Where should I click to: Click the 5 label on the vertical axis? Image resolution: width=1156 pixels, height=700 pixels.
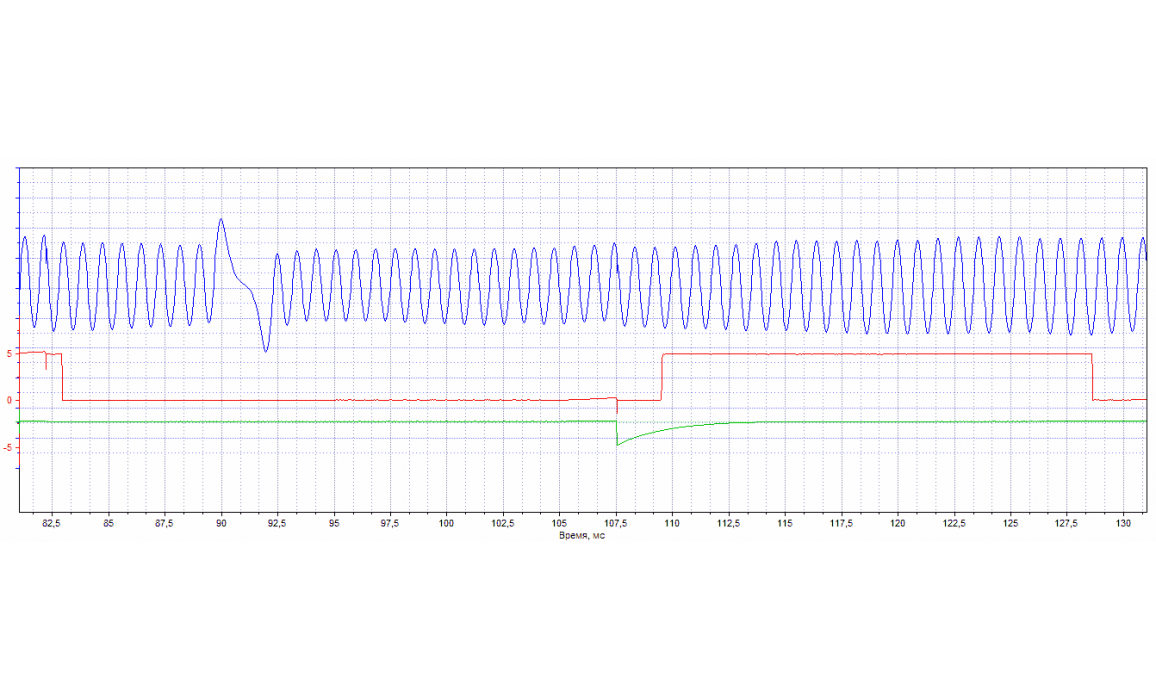(9, 354)
